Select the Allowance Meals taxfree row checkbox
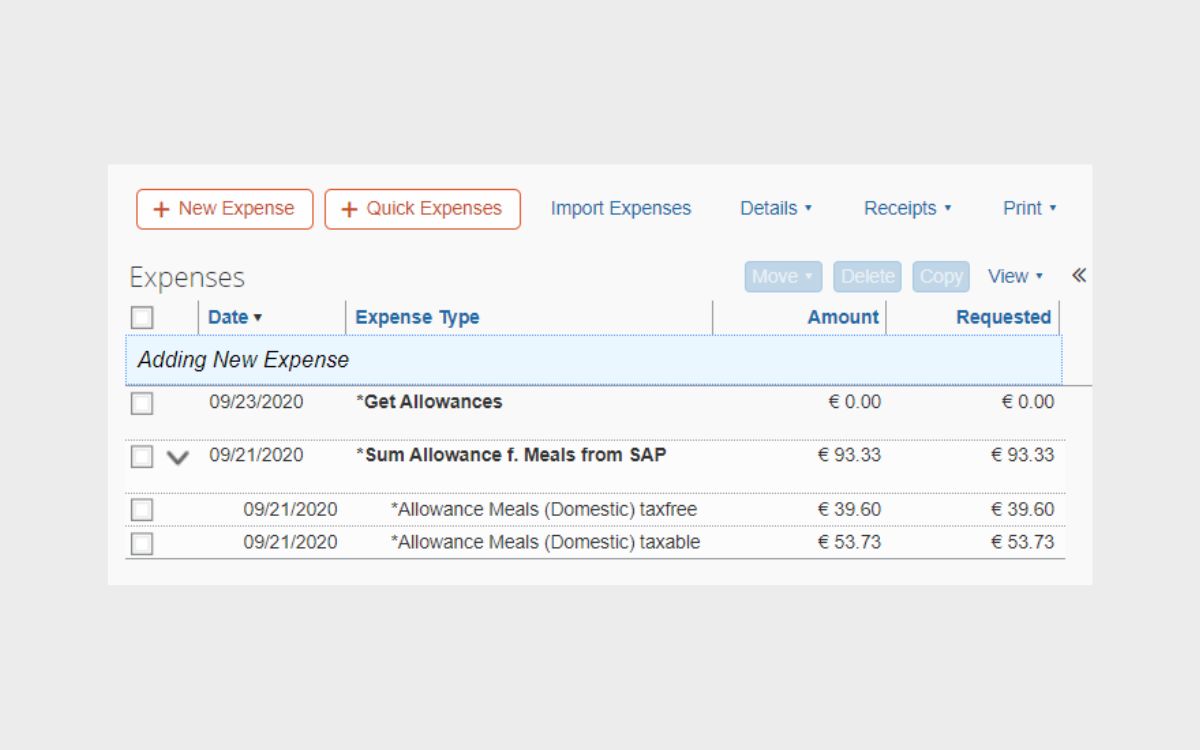This screenshot has width=1200, height=750. [x=141, y=509]
